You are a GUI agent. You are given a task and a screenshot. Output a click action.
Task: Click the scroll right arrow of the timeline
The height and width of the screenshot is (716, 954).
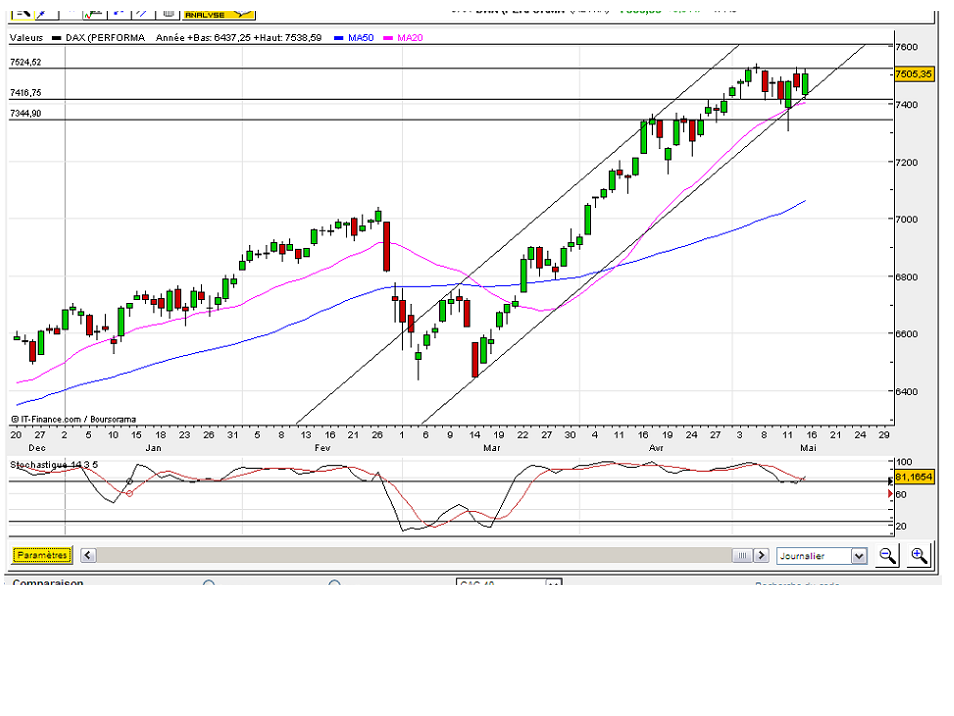pyautogui.click(x=761, y=555)
